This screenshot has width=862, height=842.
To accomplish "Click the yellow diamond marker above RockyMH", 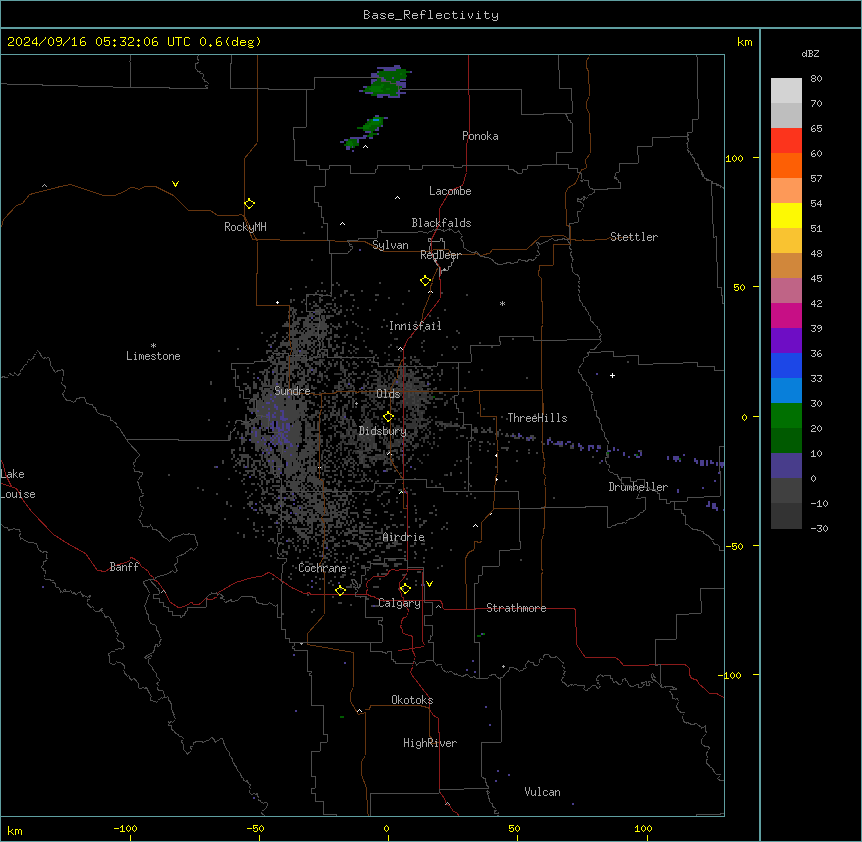I will click(250, 204).
